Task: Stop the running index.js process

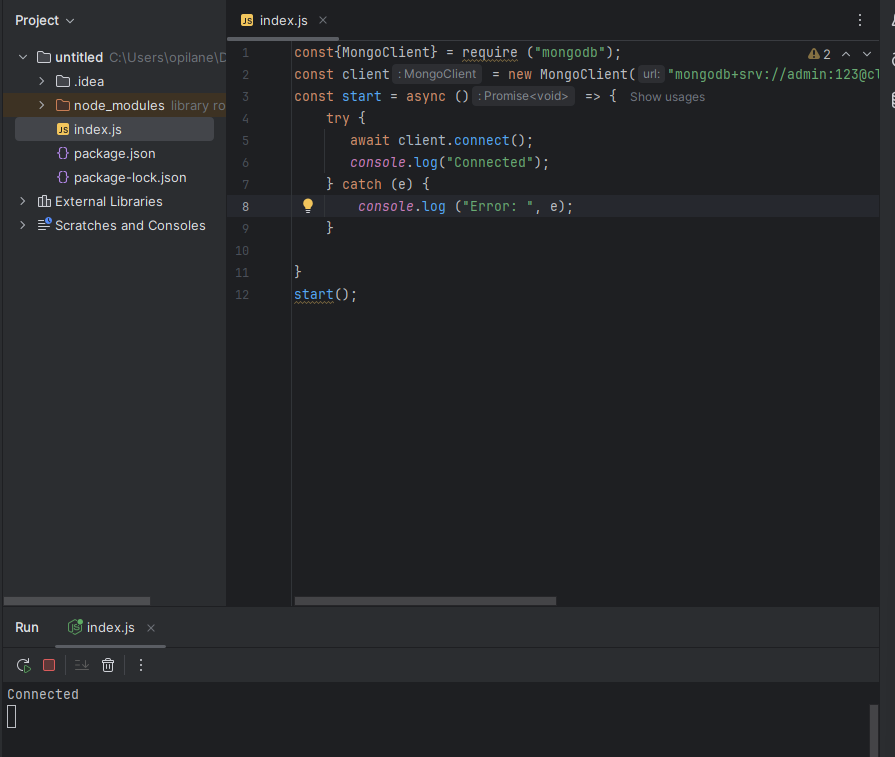Action: (x=49, y=665)
